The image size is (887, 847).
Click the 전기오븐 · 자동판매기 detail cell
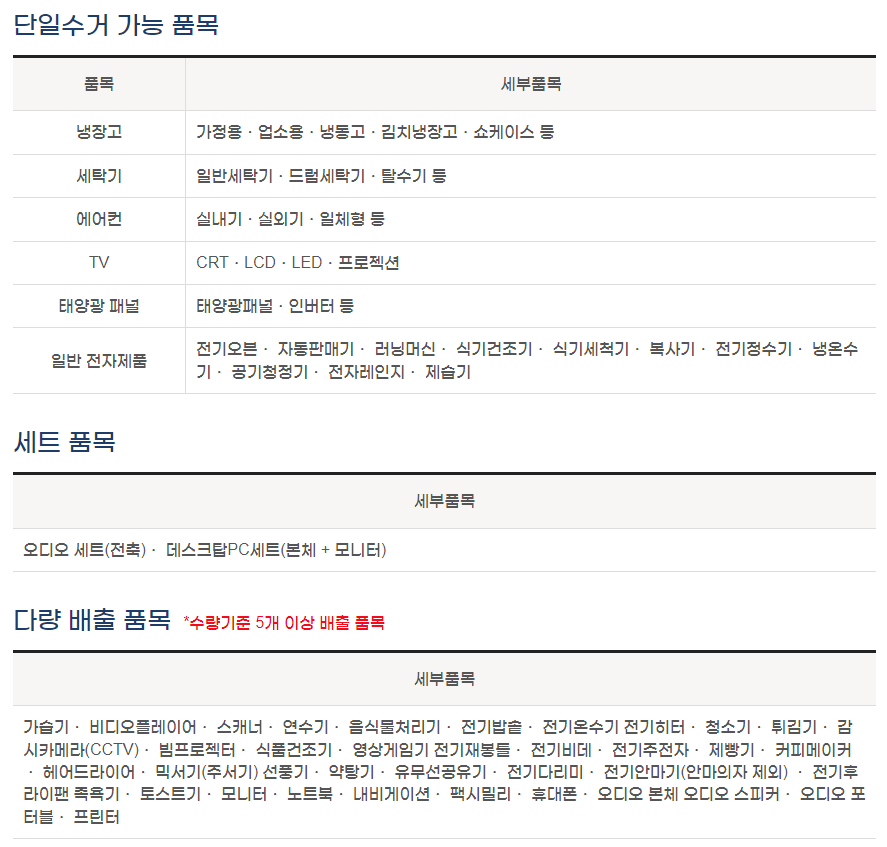click(x=531, y=360)
